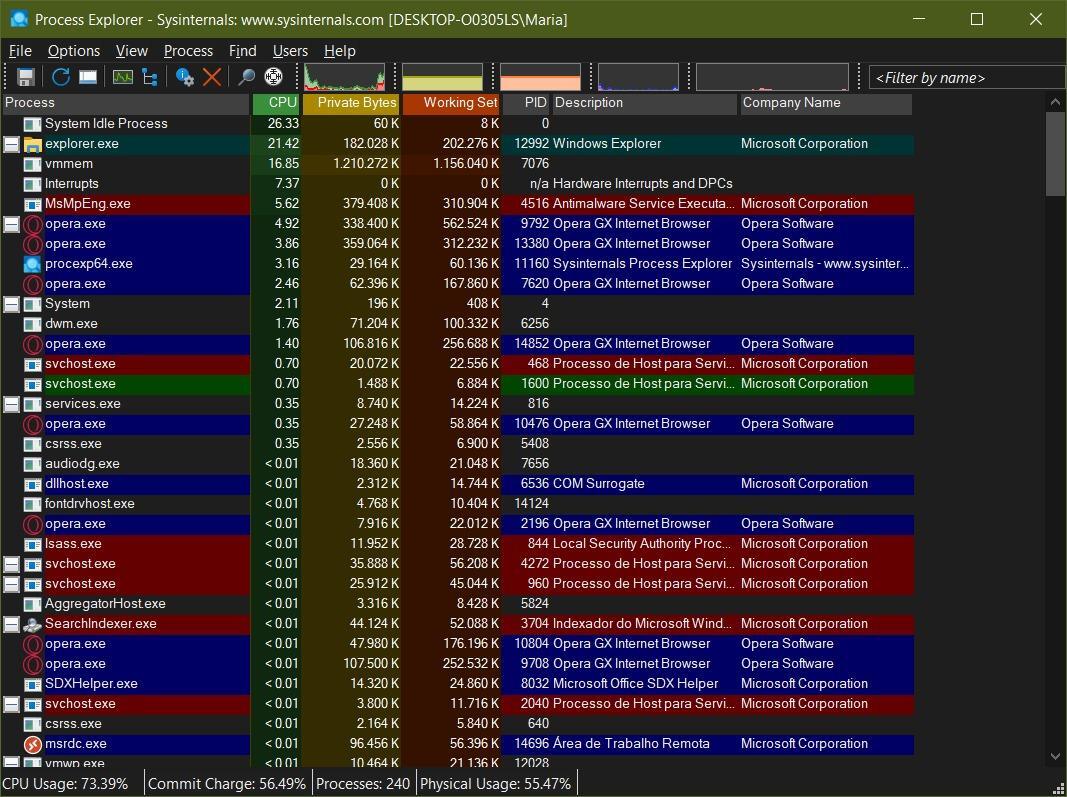Click the window-shaped toolbar icon next to Refresh
1067x797 pixels.
[88, 77]
